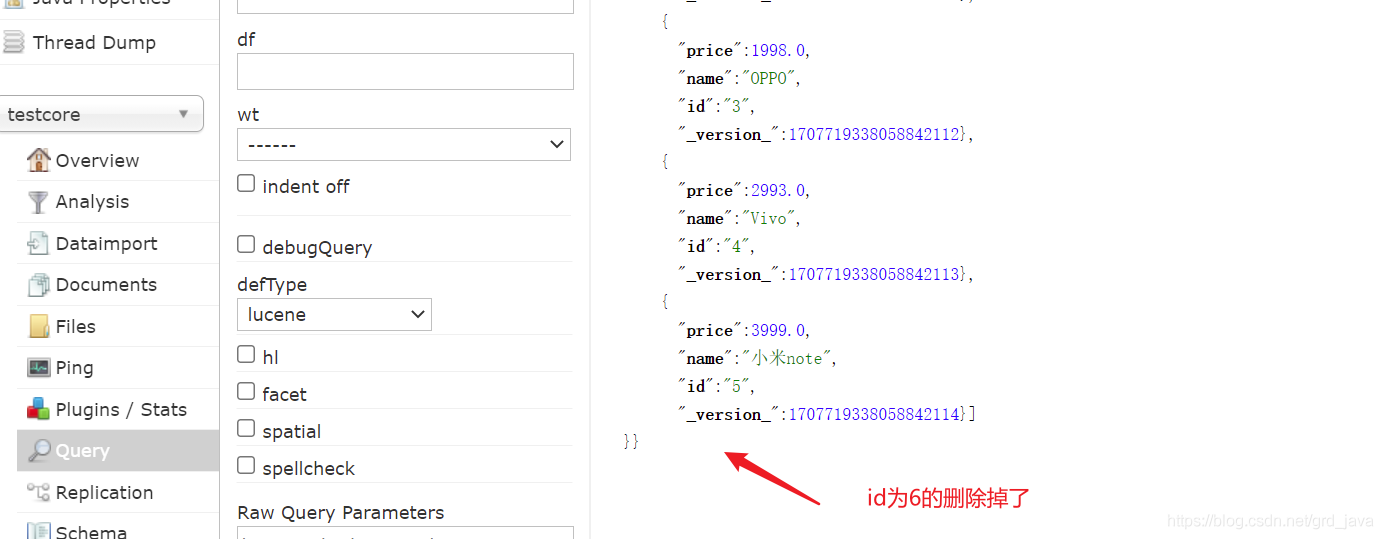The width and height of the screenshot is (1383, 539).
Task: Check the spatial option
Action: [246, 428]
